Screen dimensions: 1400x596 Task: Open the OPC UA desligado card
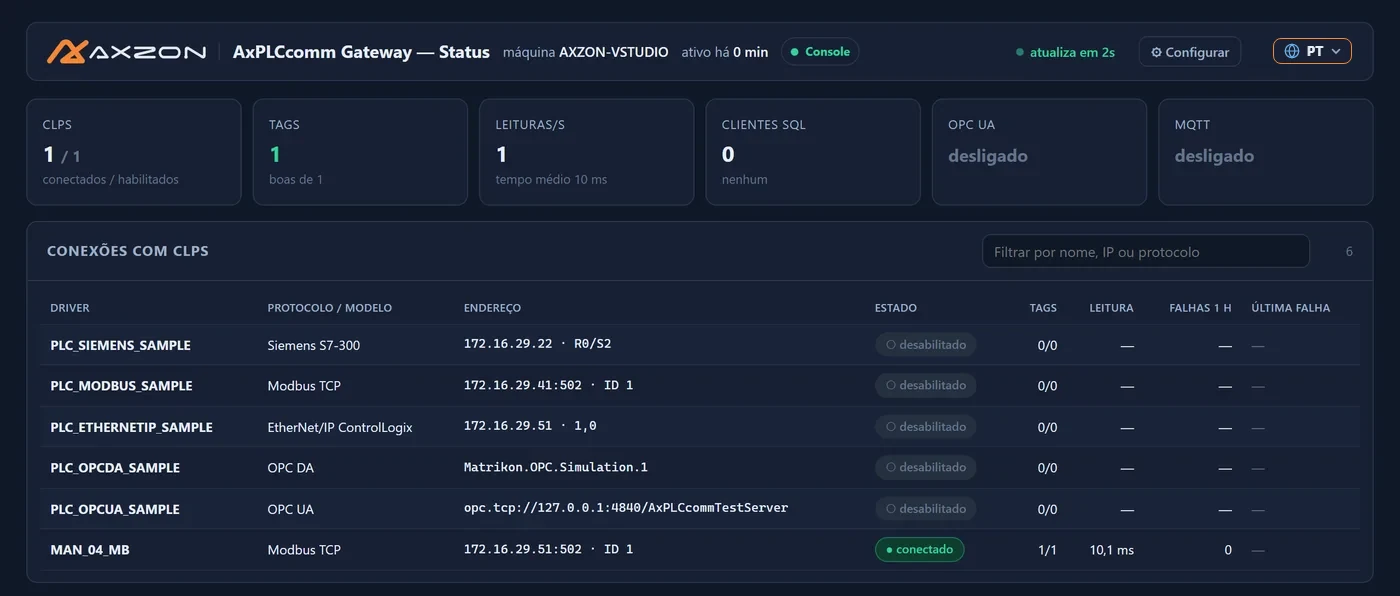(1040, 152)
